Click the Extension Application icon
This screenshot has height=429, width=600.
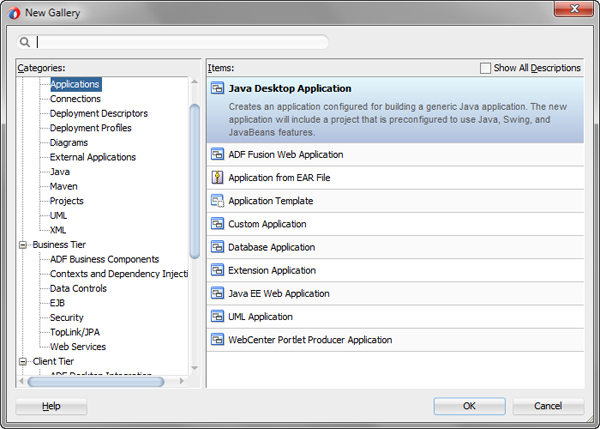217,270
